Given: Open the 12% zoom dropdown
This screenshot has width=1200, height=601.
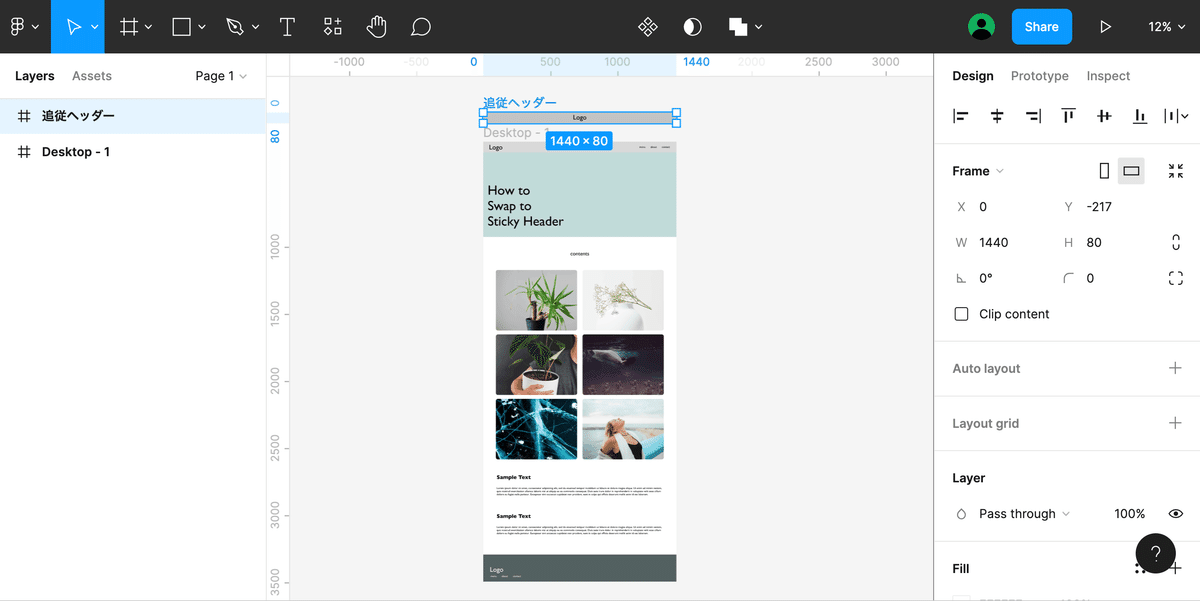Looking at the screenshot, I should click(1166, 27).
